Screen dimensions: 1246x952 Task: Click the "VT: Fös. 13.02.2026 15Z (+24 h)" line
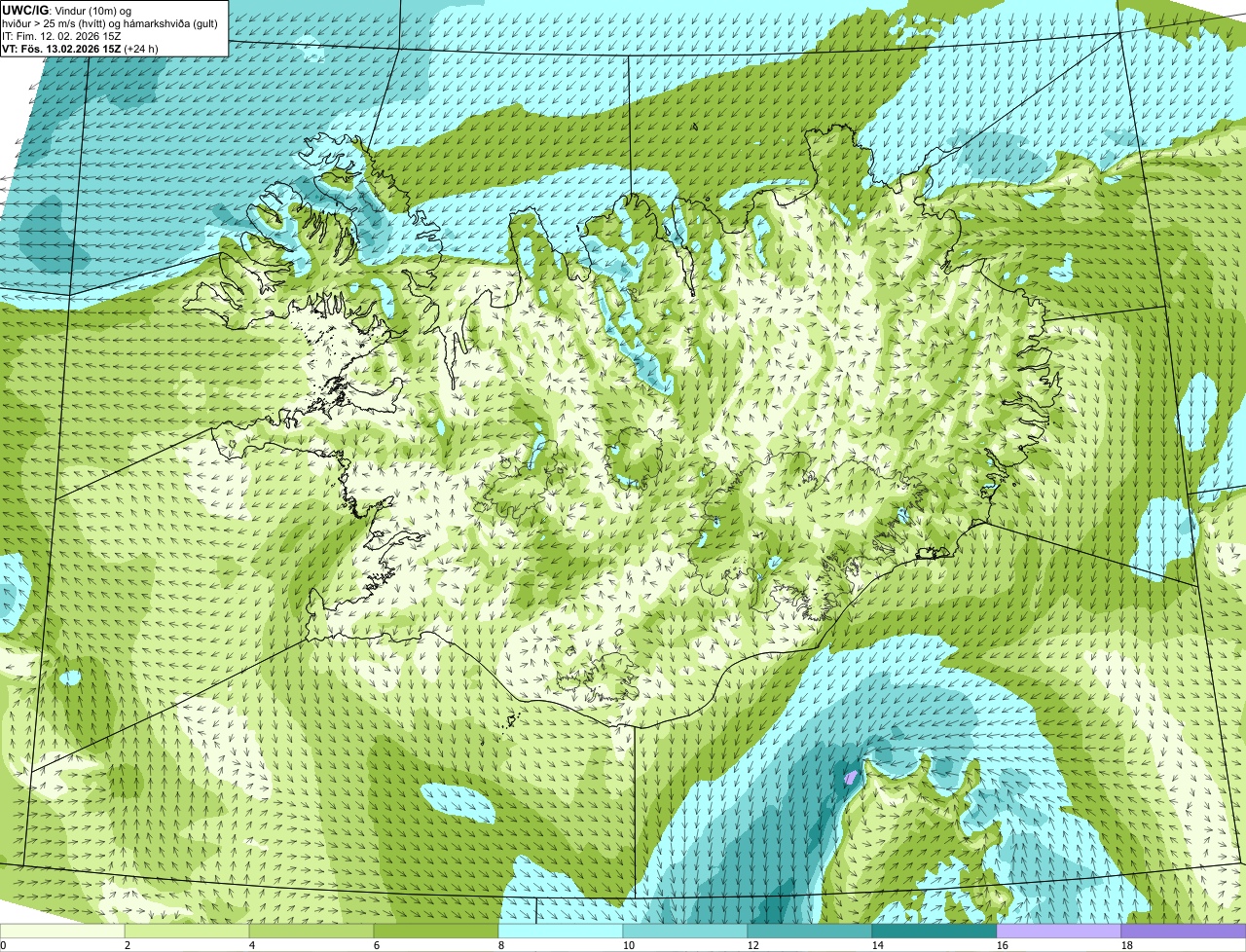[81, 48]
